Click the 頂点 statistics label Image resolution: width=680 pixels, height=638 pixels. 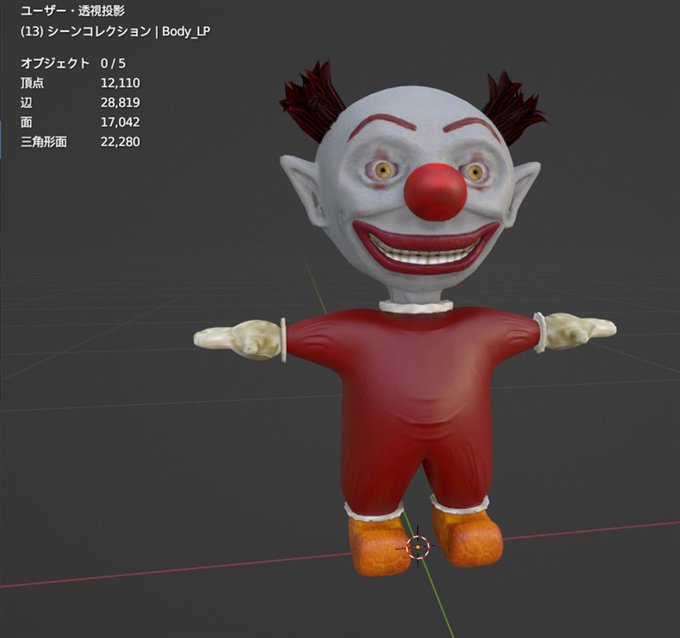[x=32, y=83]
